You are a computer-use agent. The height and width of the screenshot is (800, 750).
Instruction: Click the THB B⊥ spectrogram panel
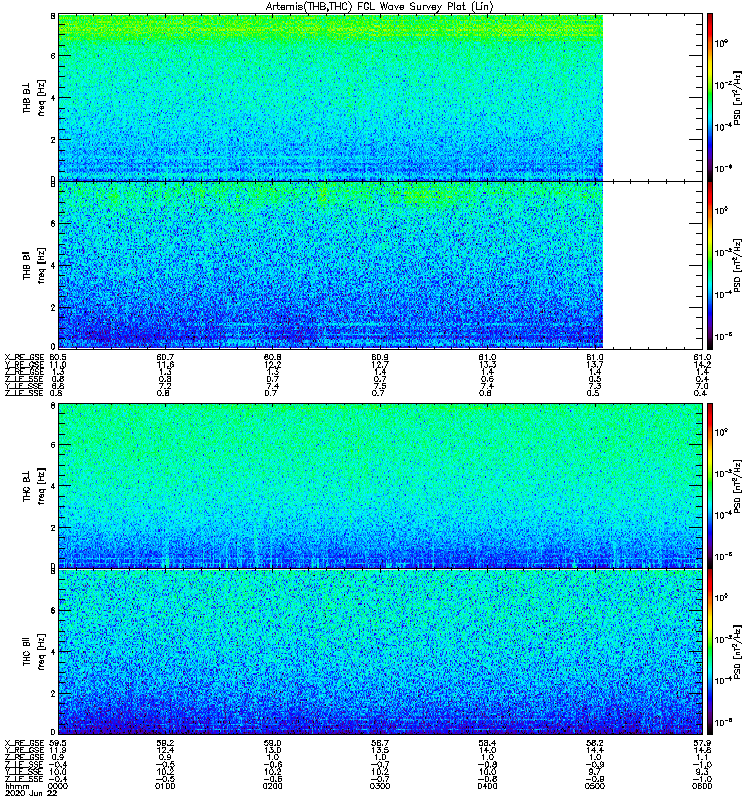(x=381, y=97)
